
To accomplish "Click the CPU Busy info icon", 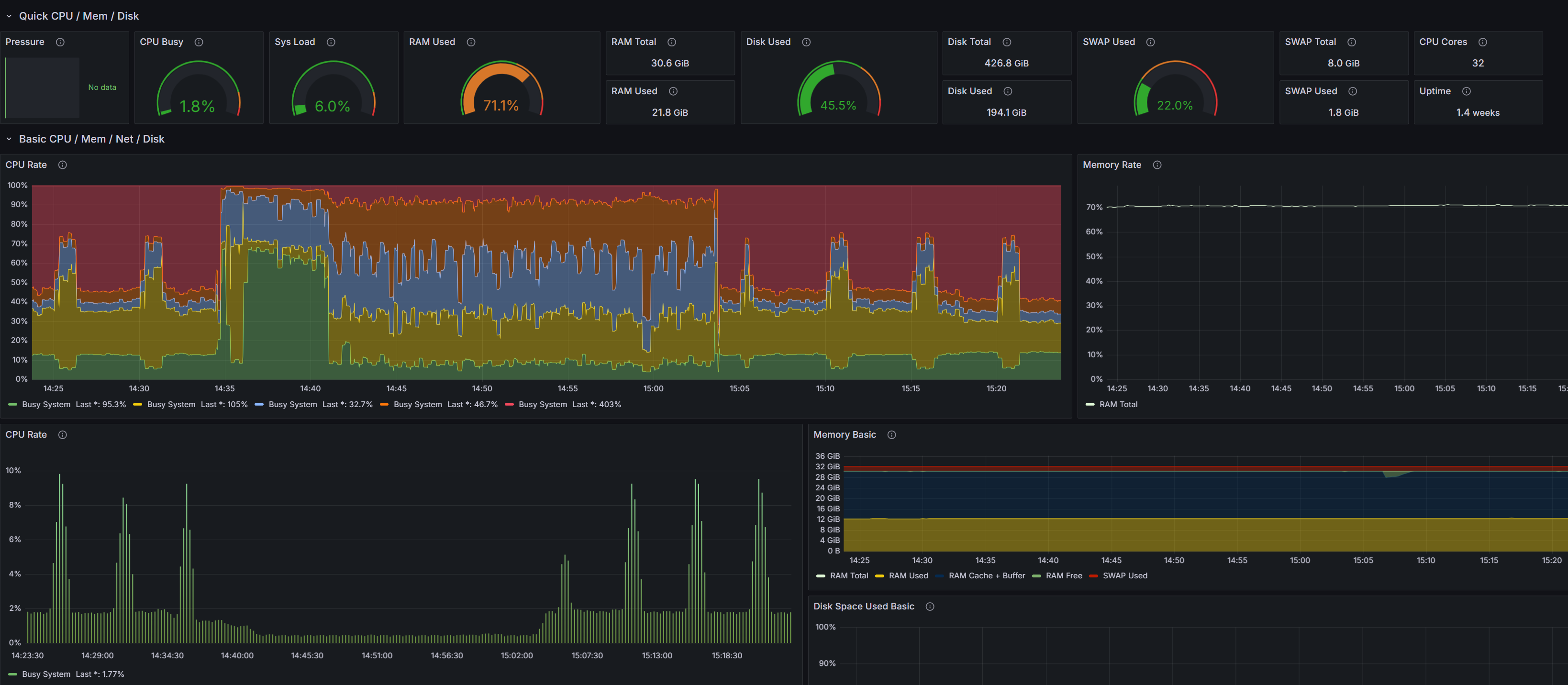I will pos(199,42).
